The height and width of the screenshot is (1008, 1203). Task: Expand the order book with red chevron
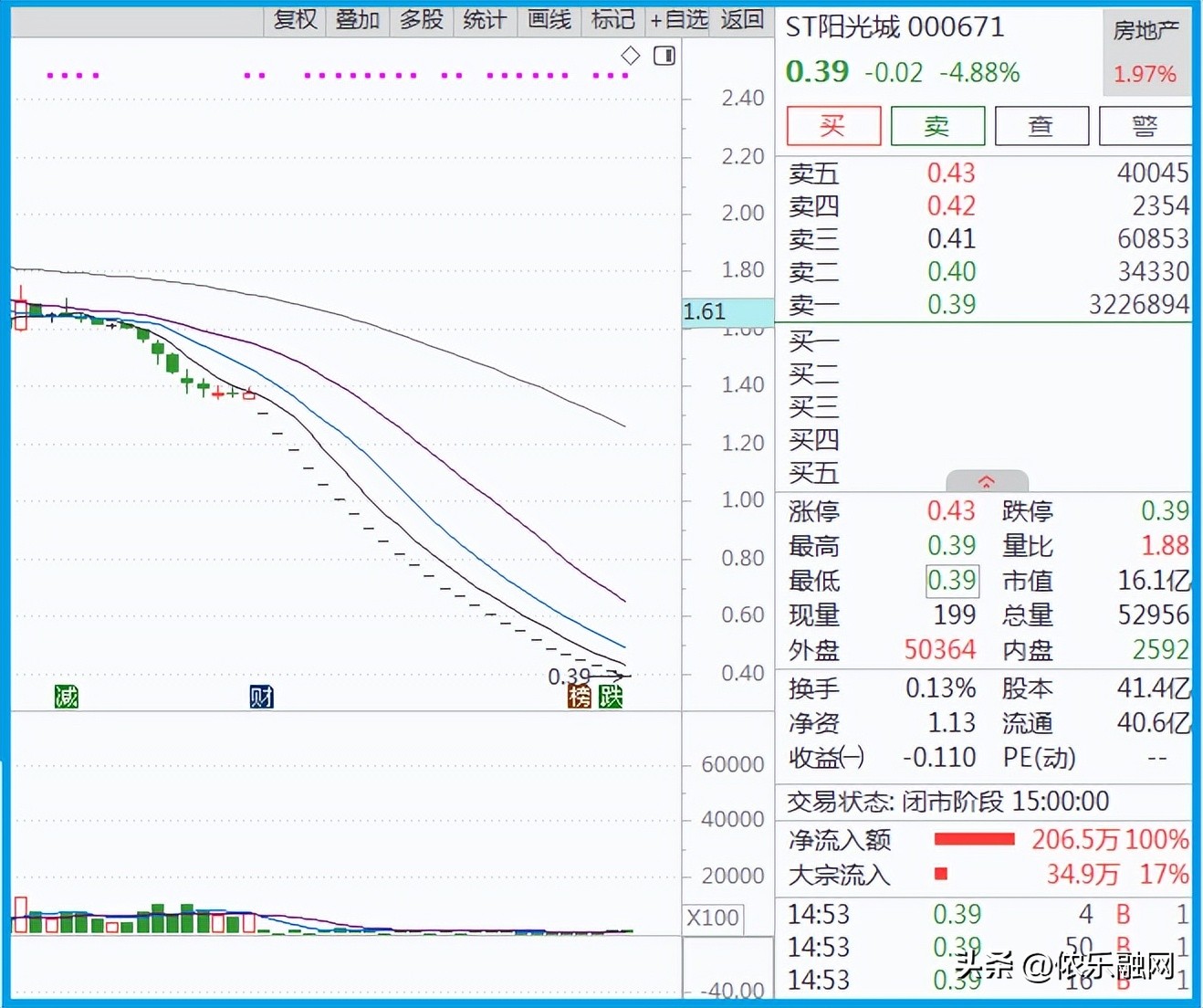(987, 481)
